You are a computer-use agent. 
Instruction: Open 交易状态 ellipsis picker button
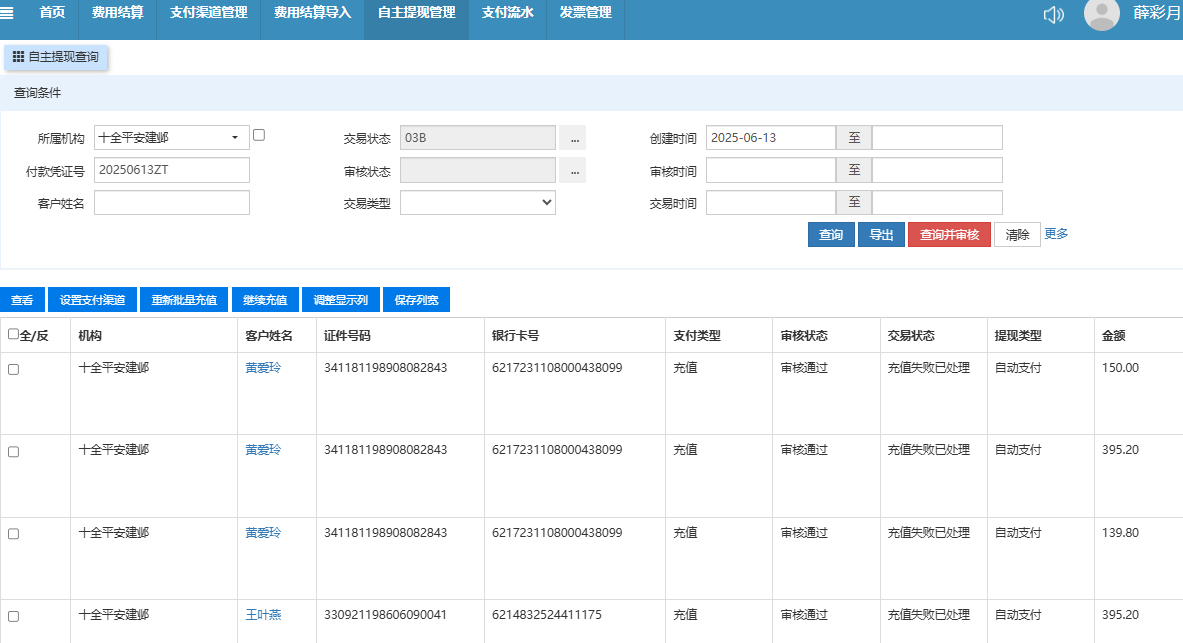coord(572,137)
